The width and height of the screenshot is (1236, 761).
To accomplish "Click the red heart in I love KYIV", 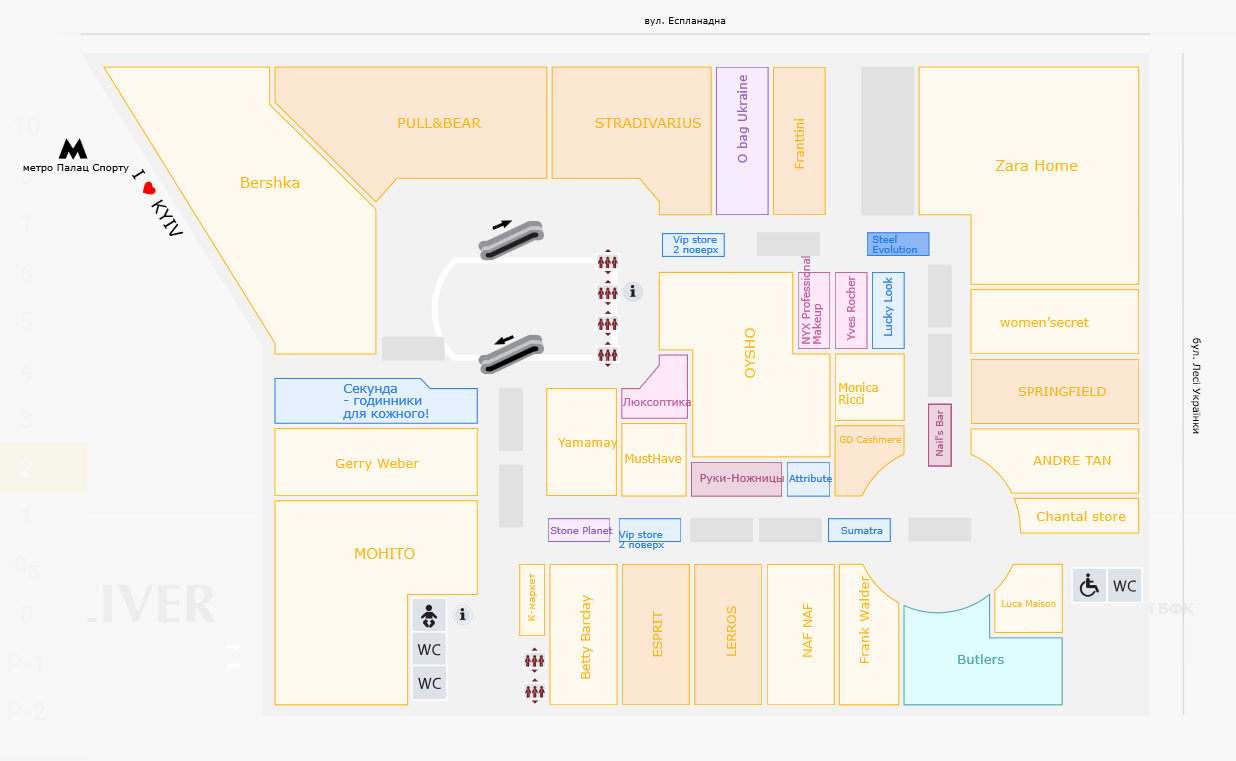I will [149, 187].
